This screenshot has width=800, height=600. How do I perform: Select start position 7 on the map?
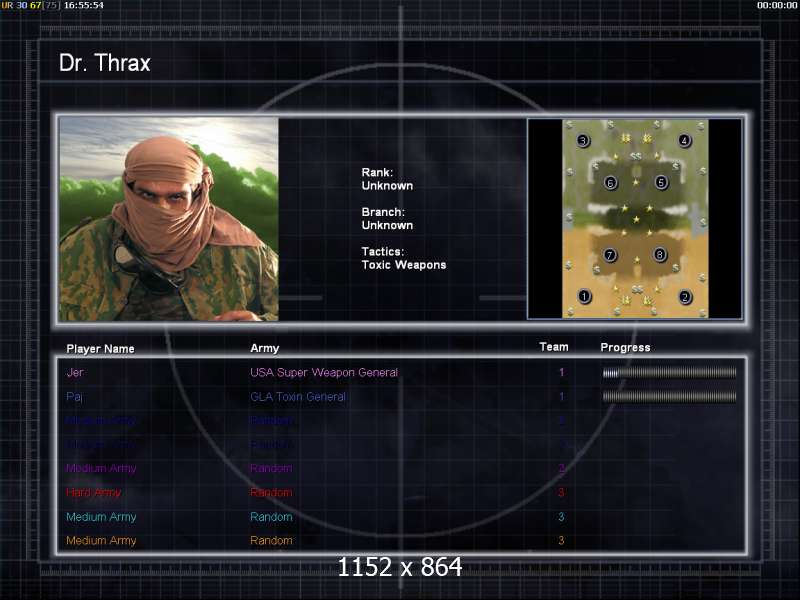(x=610, y=255)
